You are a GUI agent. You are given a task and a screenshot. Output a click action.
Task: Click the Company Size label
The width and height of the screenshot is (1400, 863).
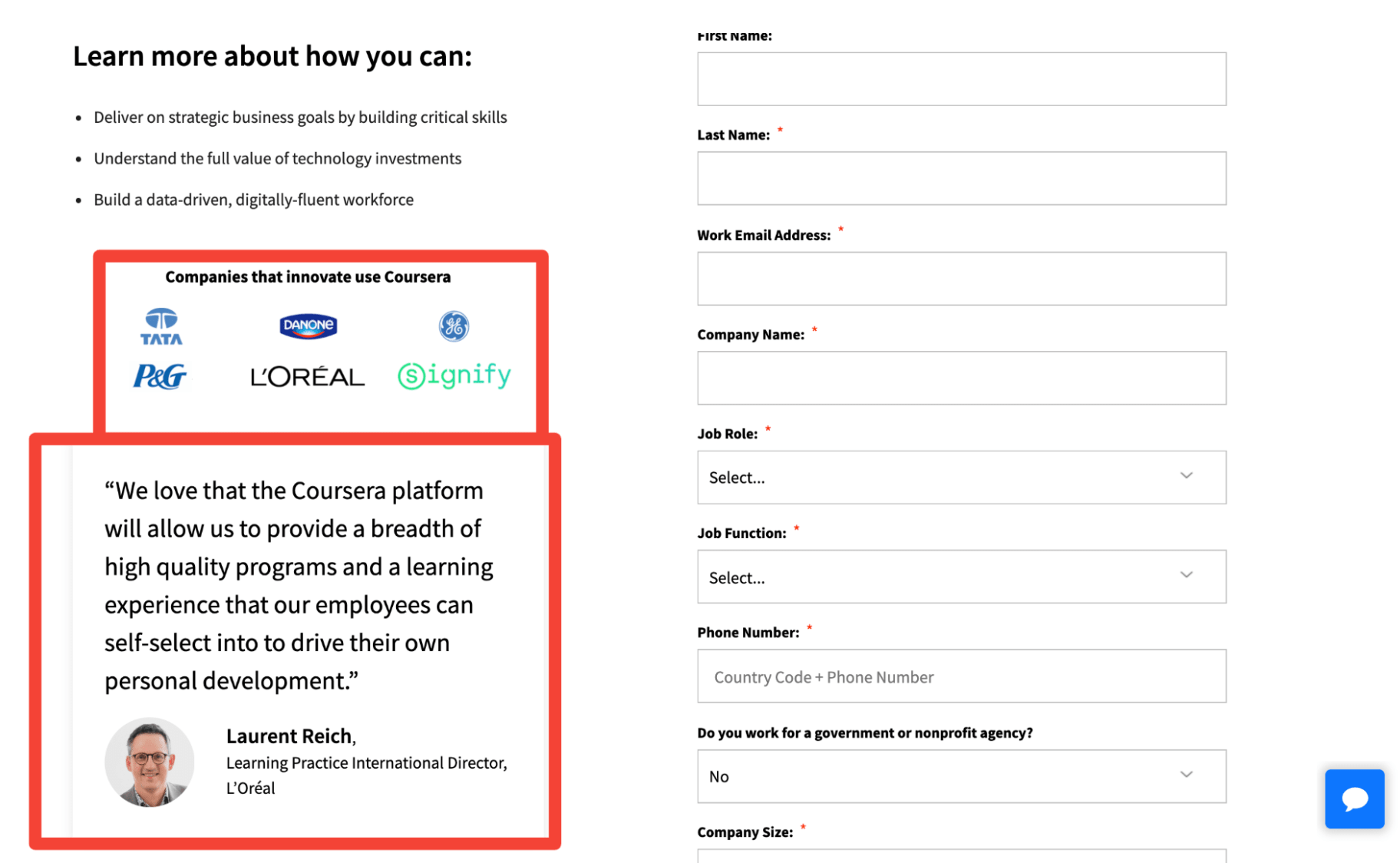745,832
